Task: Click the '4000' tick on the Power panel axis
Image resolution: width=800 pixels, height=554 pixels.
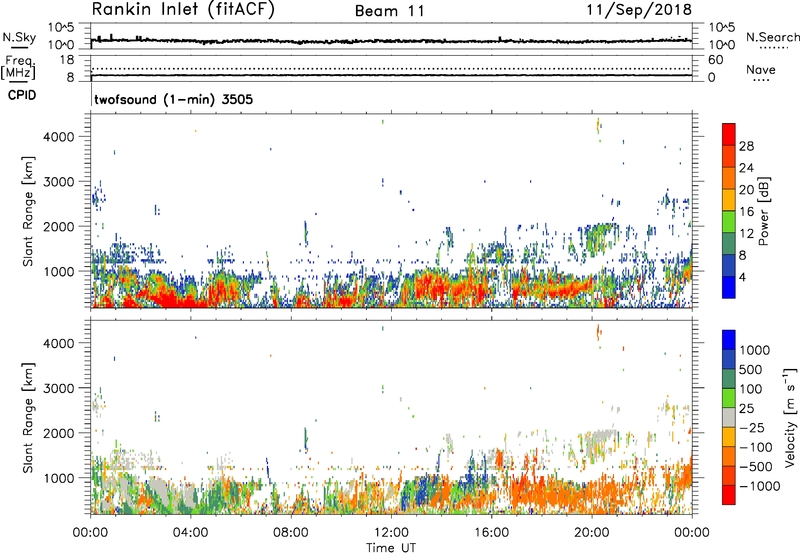Action: click(x=58, y=137)
